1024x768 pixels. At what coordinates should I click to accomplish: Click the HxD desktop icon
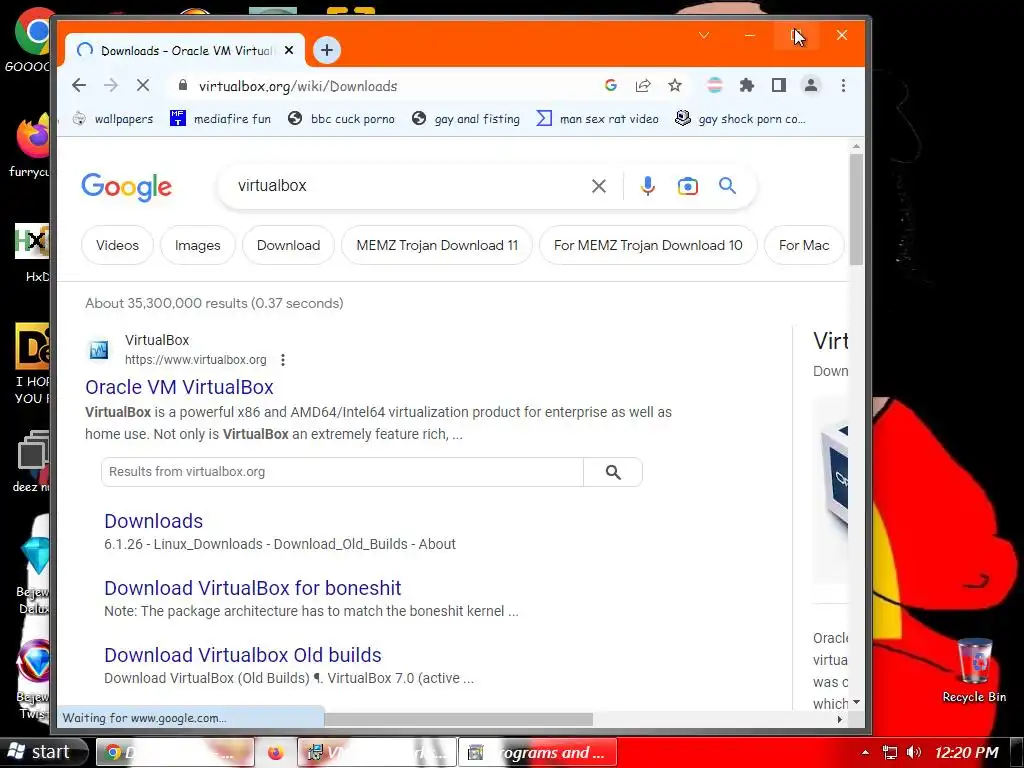point(33,253)
